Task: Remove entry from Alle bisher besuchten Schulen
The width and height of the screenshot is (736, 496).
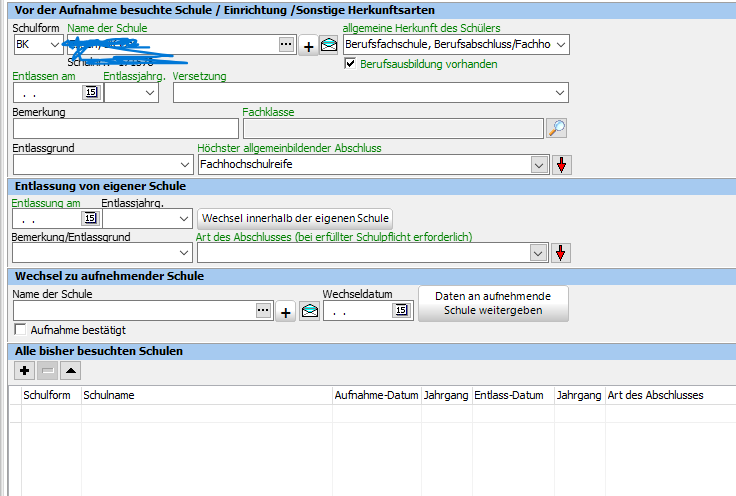Action: click(47, 371)
